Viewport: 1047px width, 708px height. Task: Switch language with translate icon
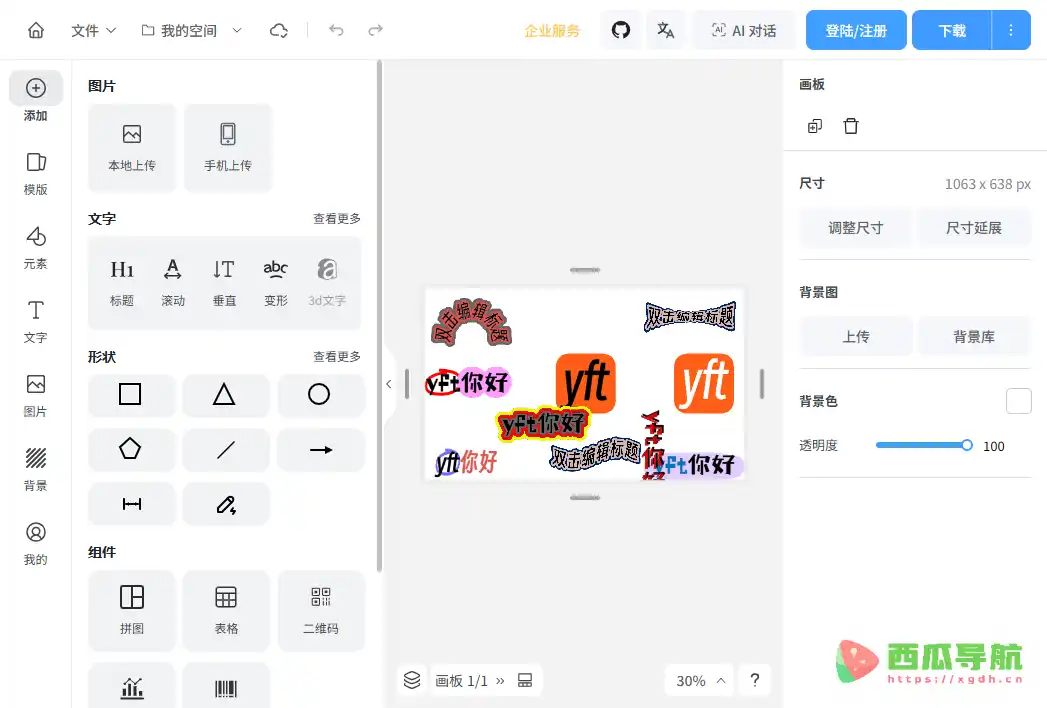(x=666, y=30)
